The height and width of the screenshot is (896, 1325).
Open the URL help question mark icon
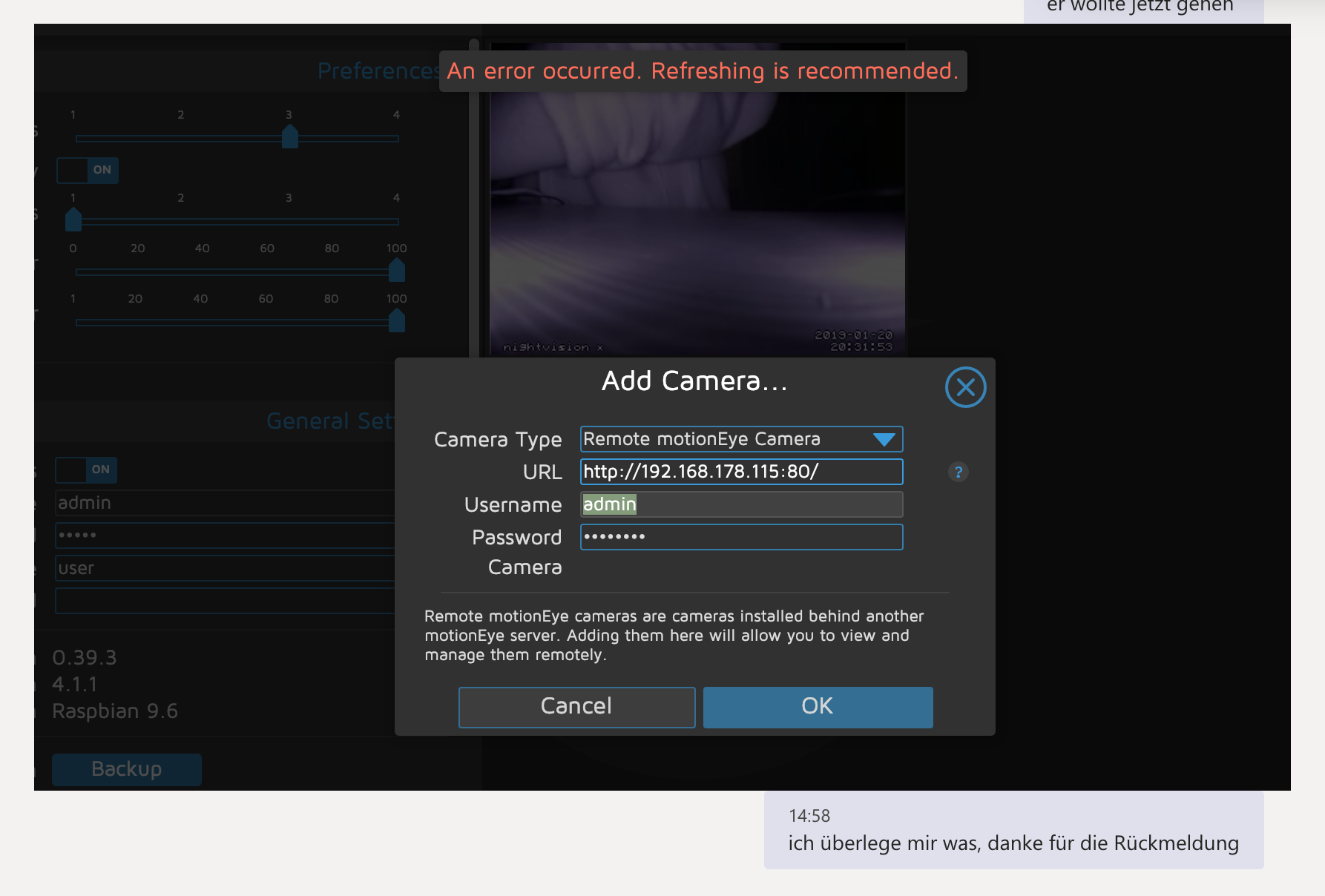click(958, 472)
